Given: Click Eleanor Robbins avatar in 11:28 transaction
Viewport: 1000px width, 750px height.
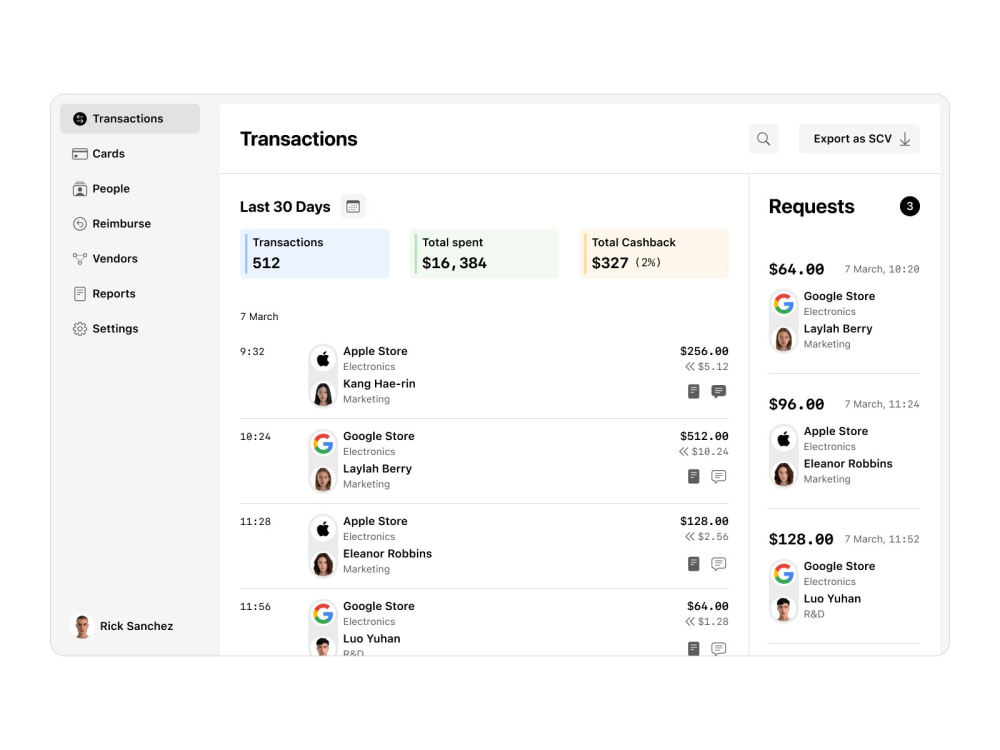Looking at the screenshot, I should 323,563.
